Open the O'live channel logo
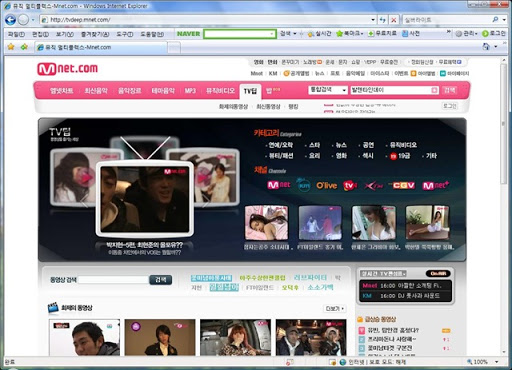This screenshot has height=370, width=512. pyautogui.click(x=326, y=185)
